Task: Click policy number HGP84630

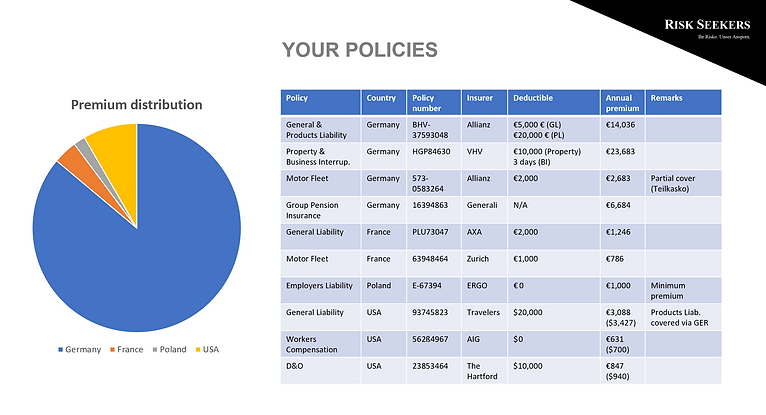Action: pyautogui.click(x=434, y=157)
